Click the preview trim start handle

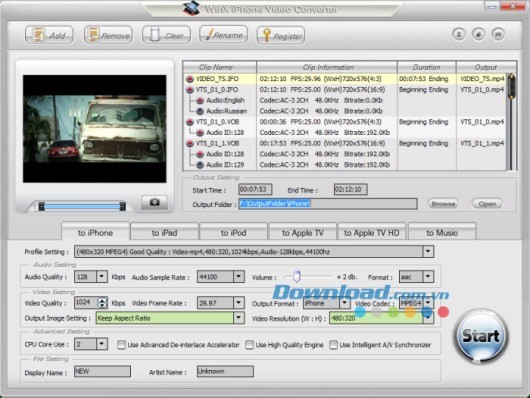[42, 206]
